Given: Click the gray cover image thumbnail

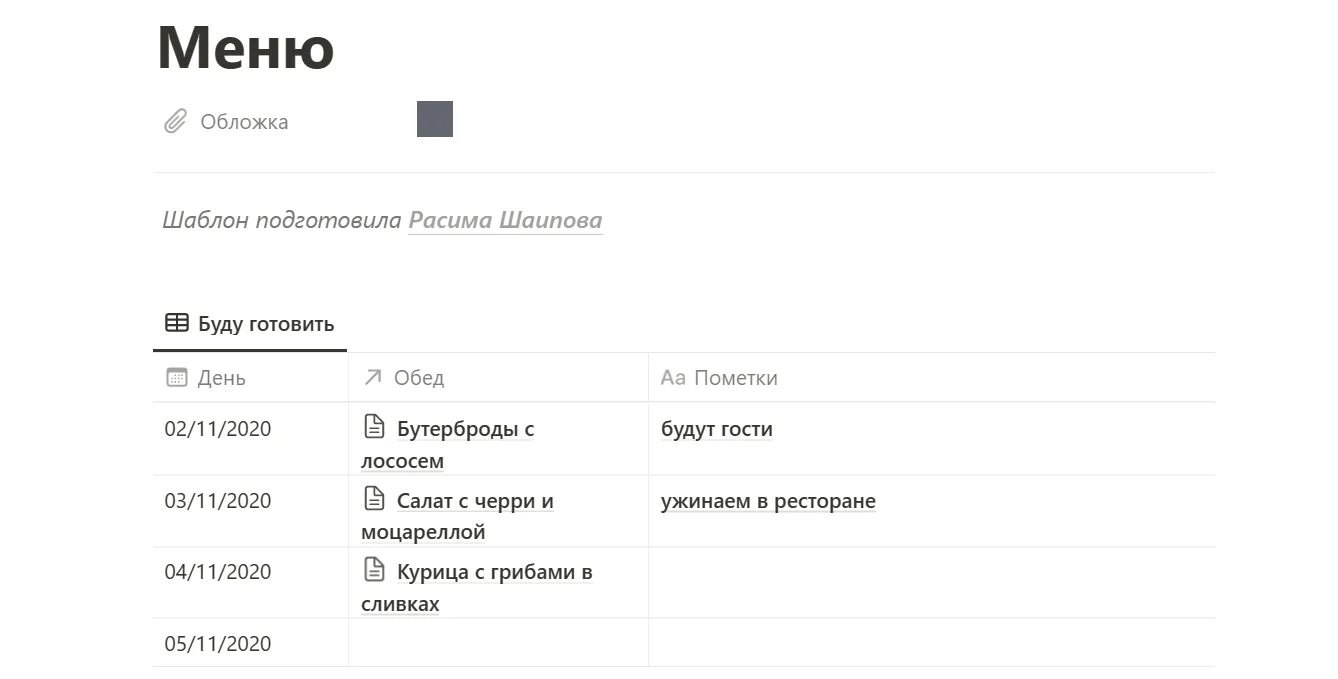Looking at the screenshot, I should 435,119.
